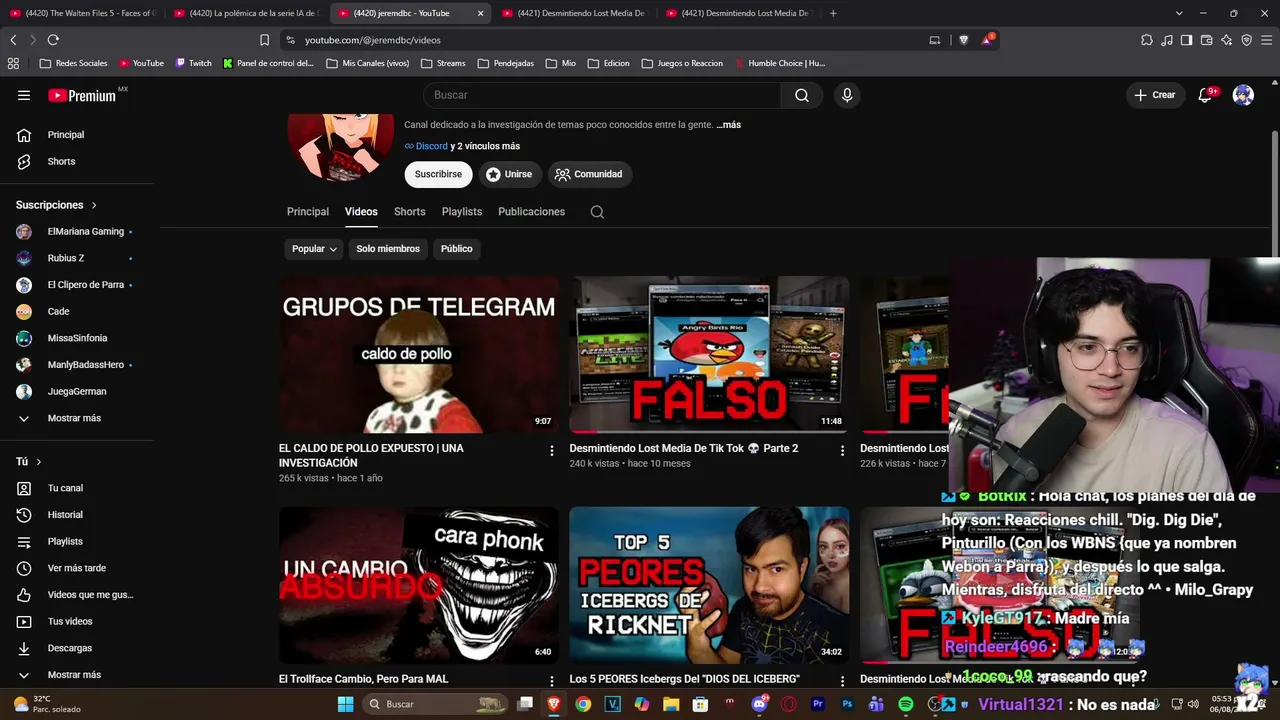Open the Popular sort dropdown
Screen dimensions: 1280x720
pyautogui.click(x=314, y=249)
